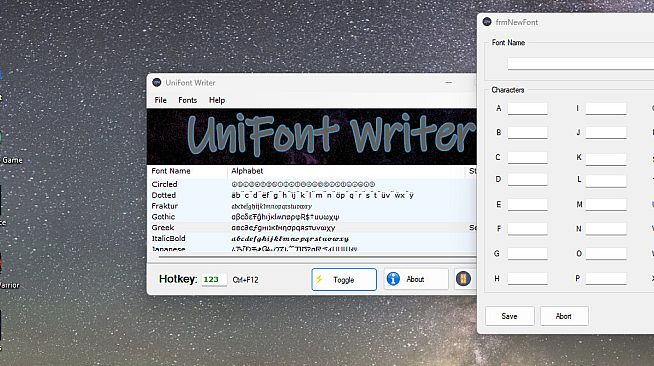Click the Toggle button with lightning icon
Image resolution: width=654 pixels, height=366 pixels.
[x=344, y=279]
